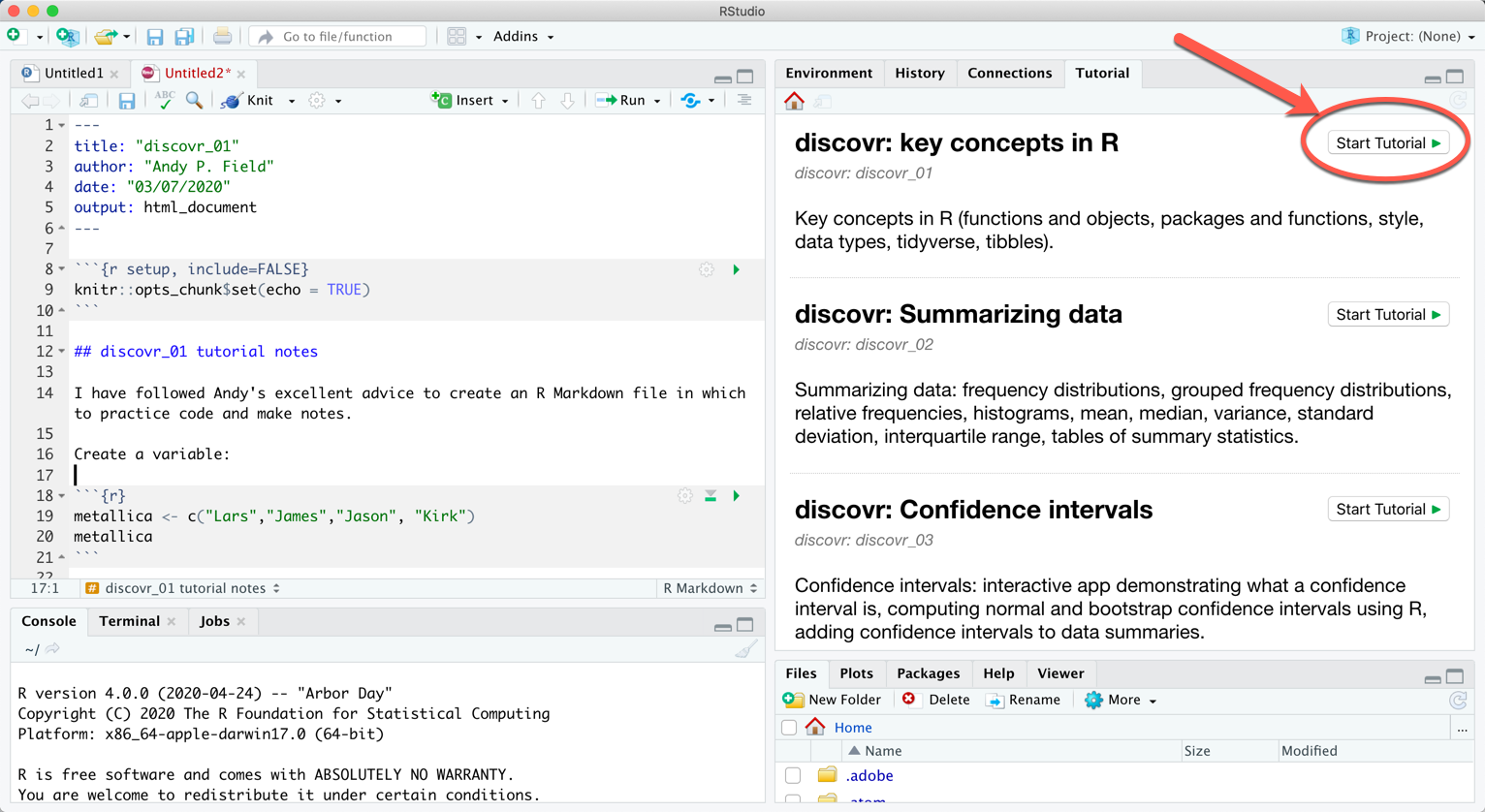Click the Knit document icon

232,101
